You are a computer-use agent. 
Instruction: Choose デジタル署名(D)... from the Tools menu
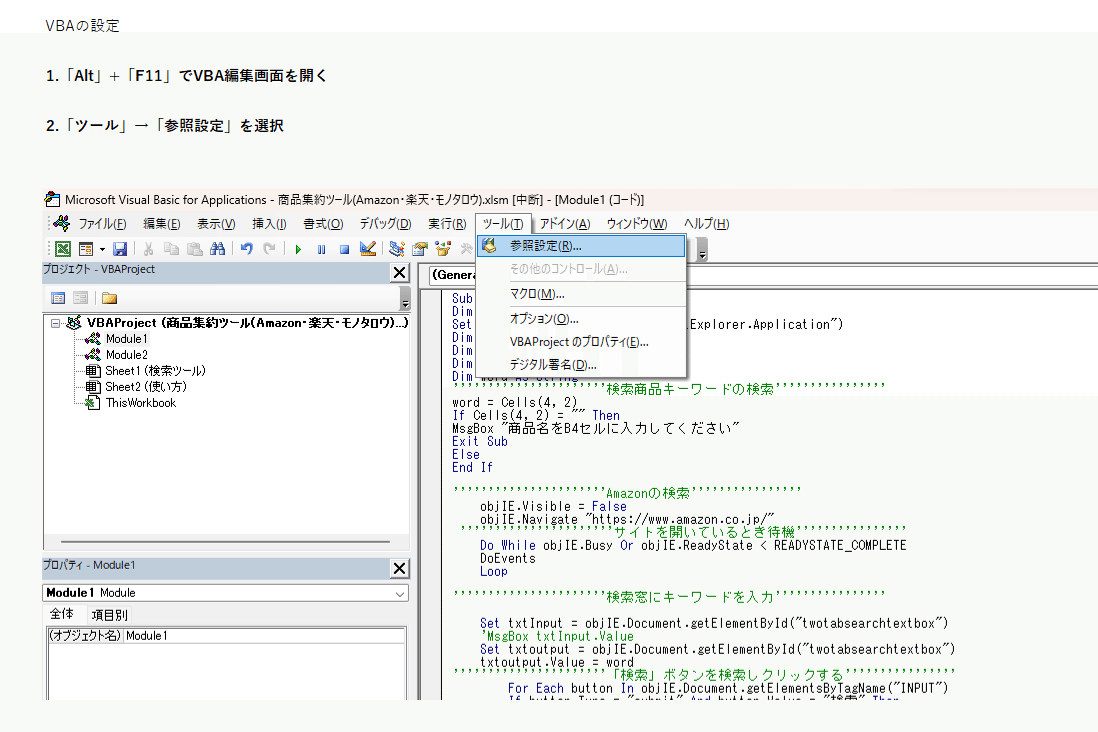tap(581, 365)
